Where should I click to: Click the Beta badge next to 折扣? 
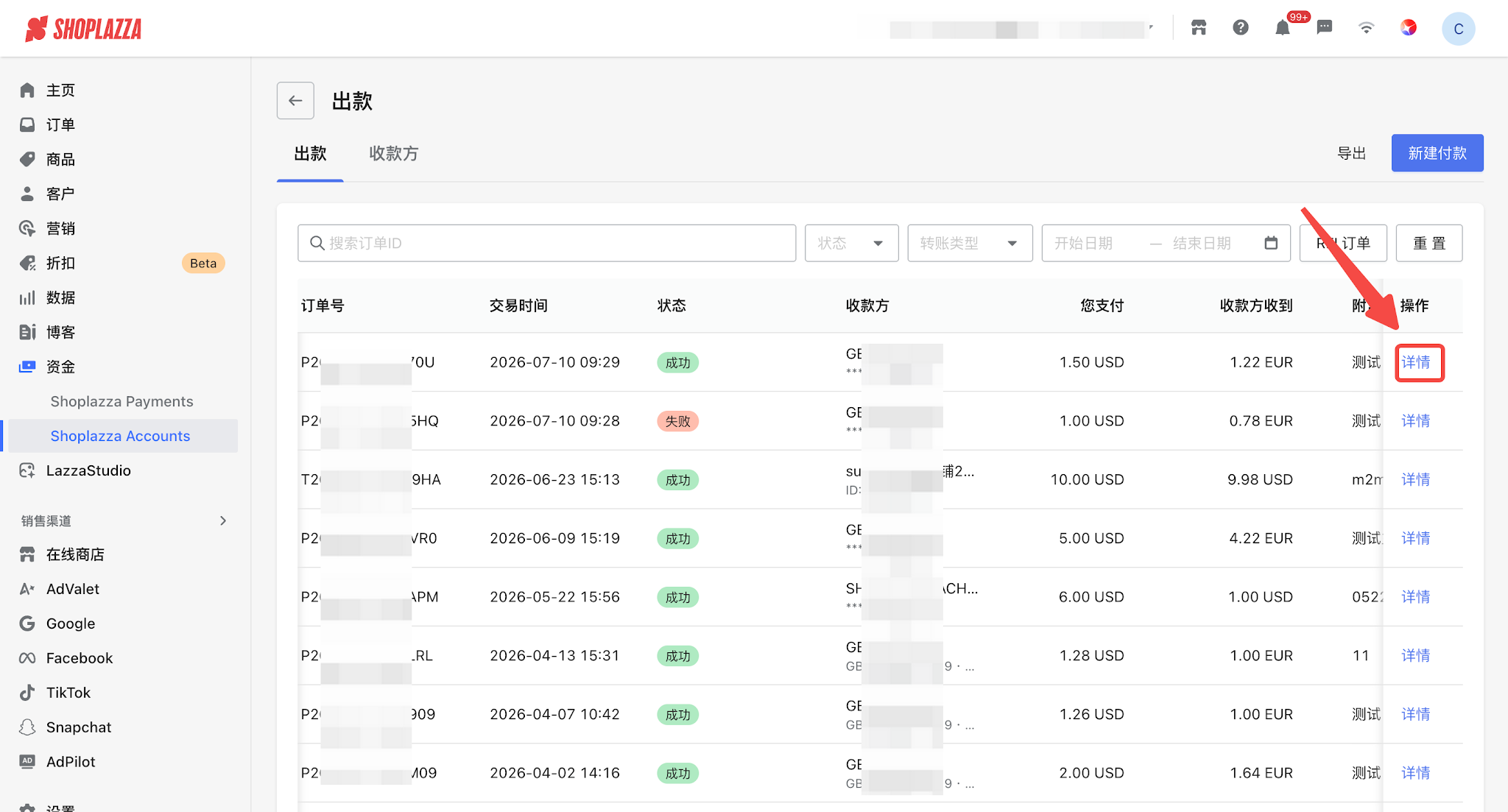(x=203, y=263)
